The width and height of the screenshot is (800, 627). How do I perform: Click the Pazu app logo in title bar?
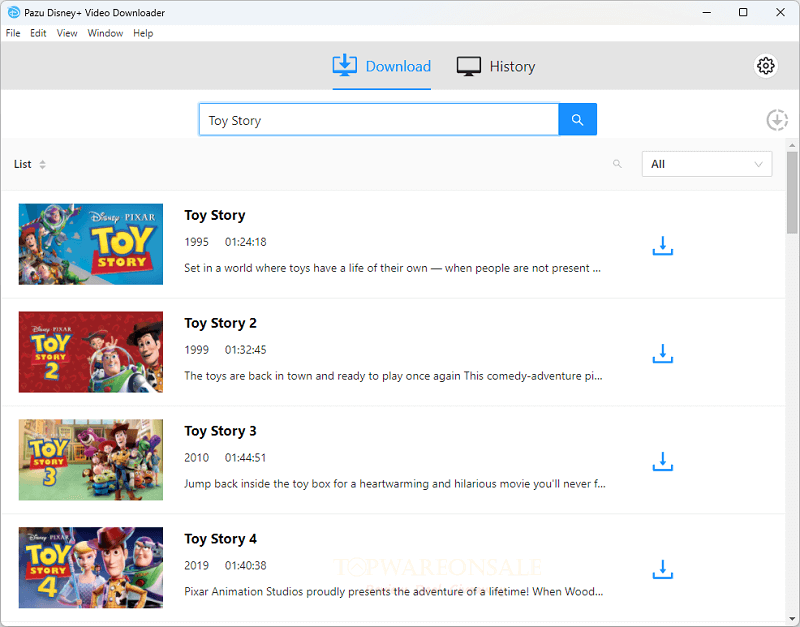14,12
